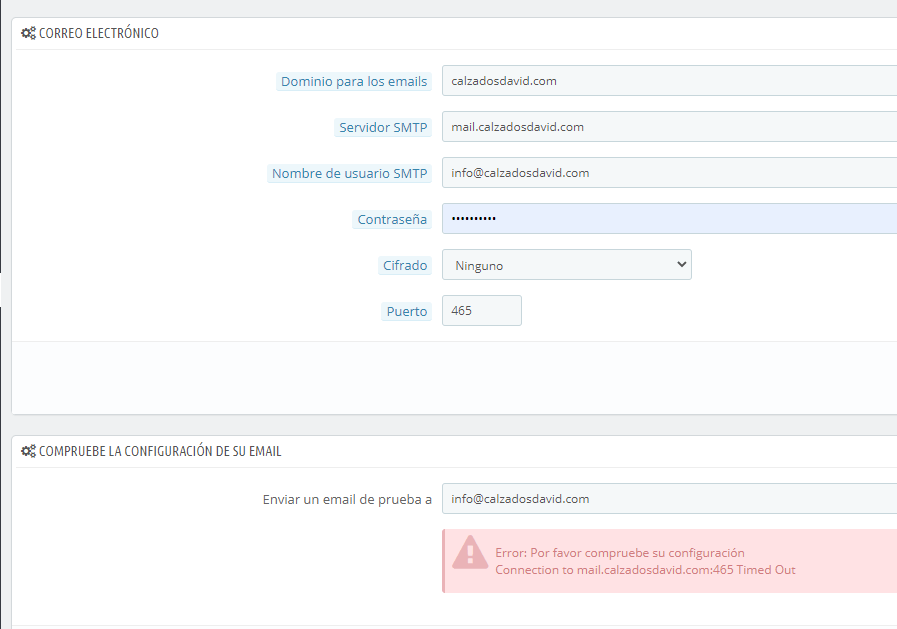The height and width of the screenshot is (629, 897).
Task: Focus the Dominio para los emails field
Action: (669, 81)
